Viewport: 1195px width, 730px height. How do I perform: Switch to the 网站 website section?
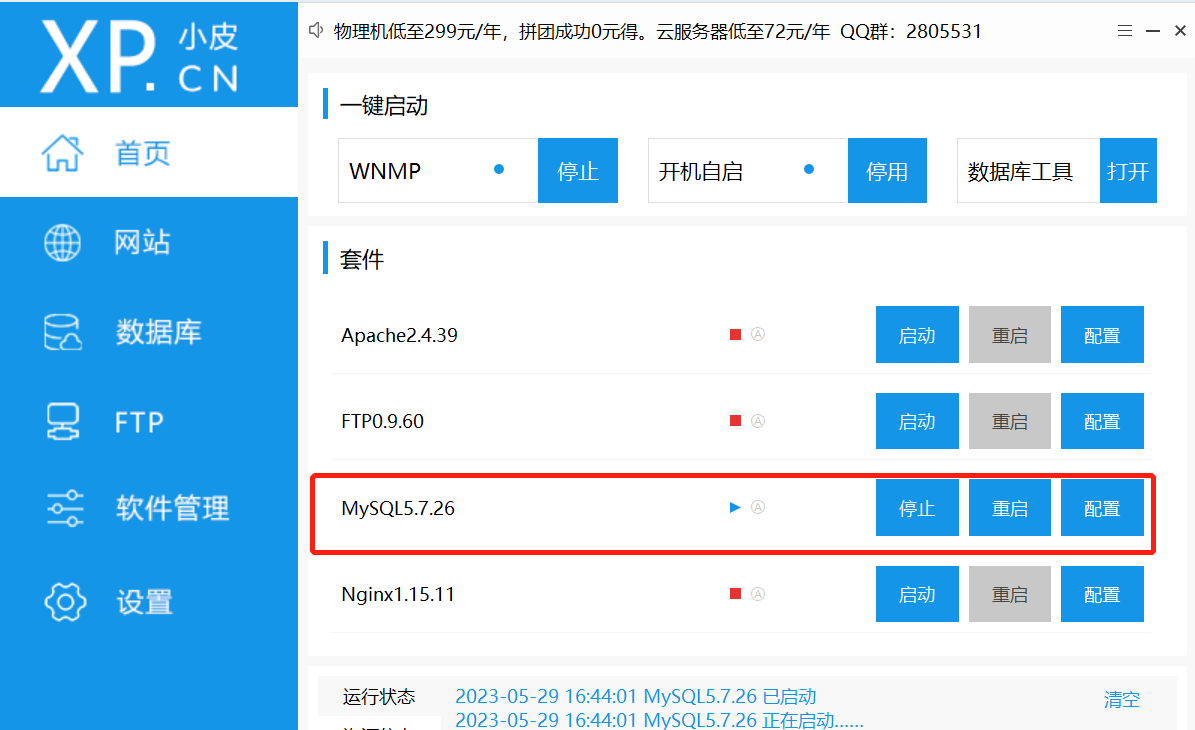[149, 242]
